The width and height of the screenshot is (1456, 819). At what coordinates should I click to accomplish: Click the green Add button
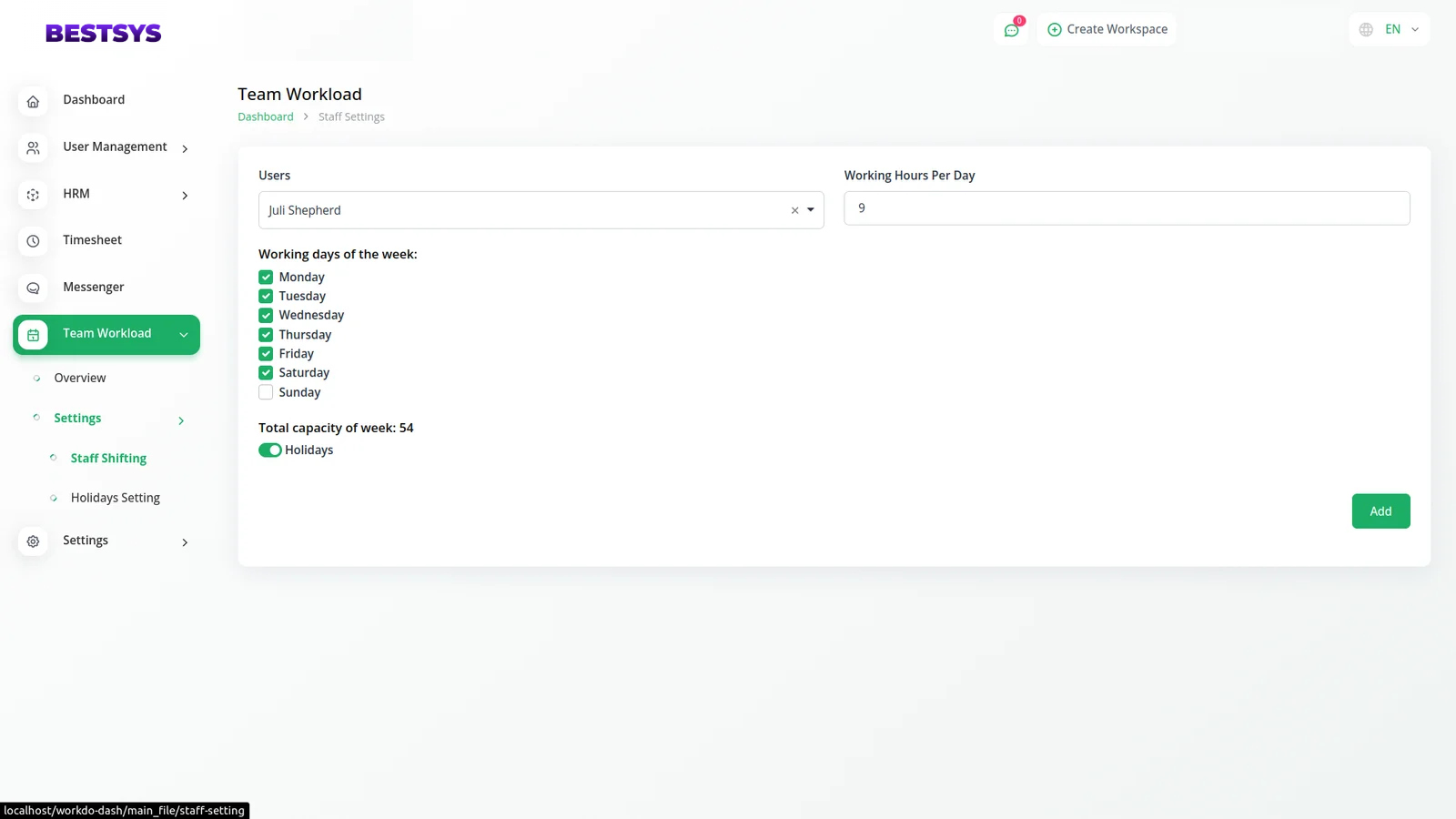(1380, 511)
